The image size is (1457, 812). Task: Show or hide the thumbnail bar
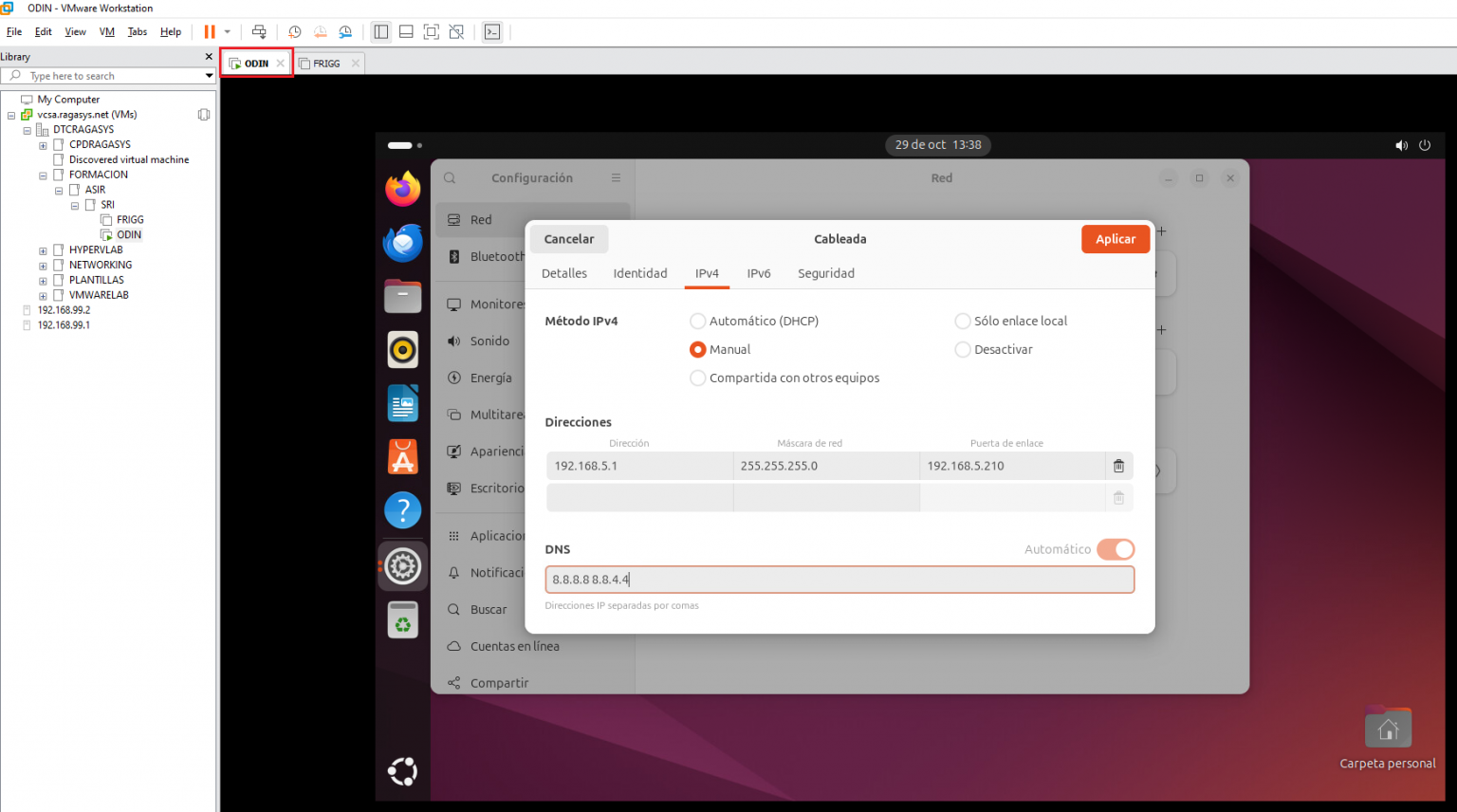tap(405, 31)
